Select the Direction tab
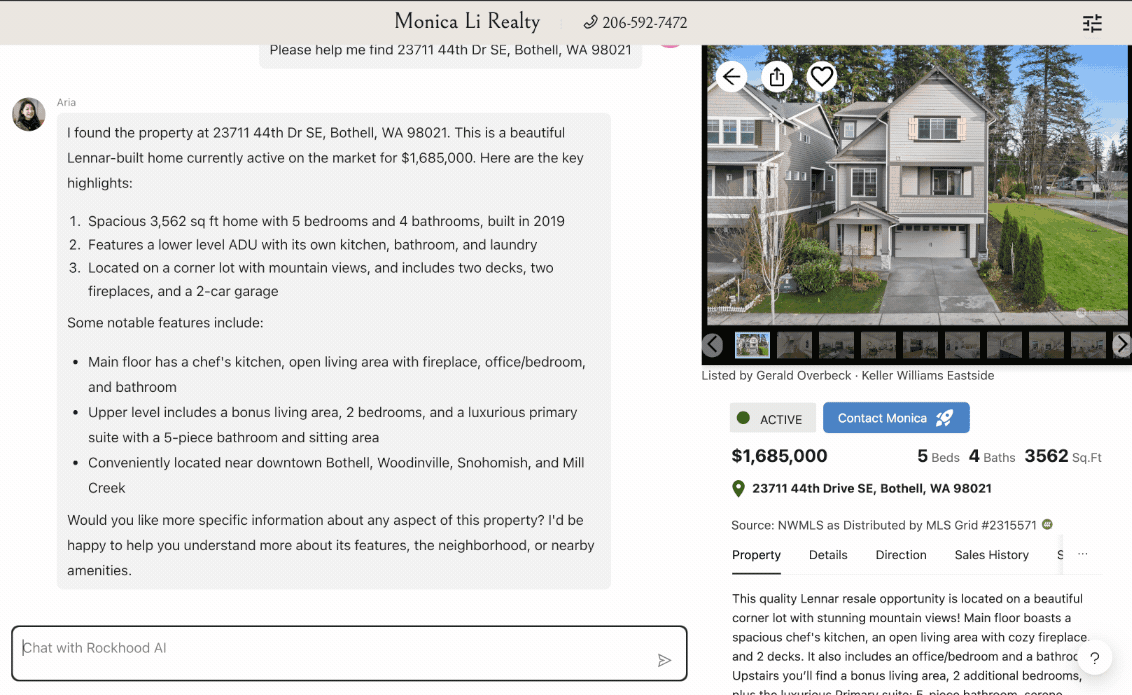The width and height of the screenshot is (1132, 695). [901, 555]
